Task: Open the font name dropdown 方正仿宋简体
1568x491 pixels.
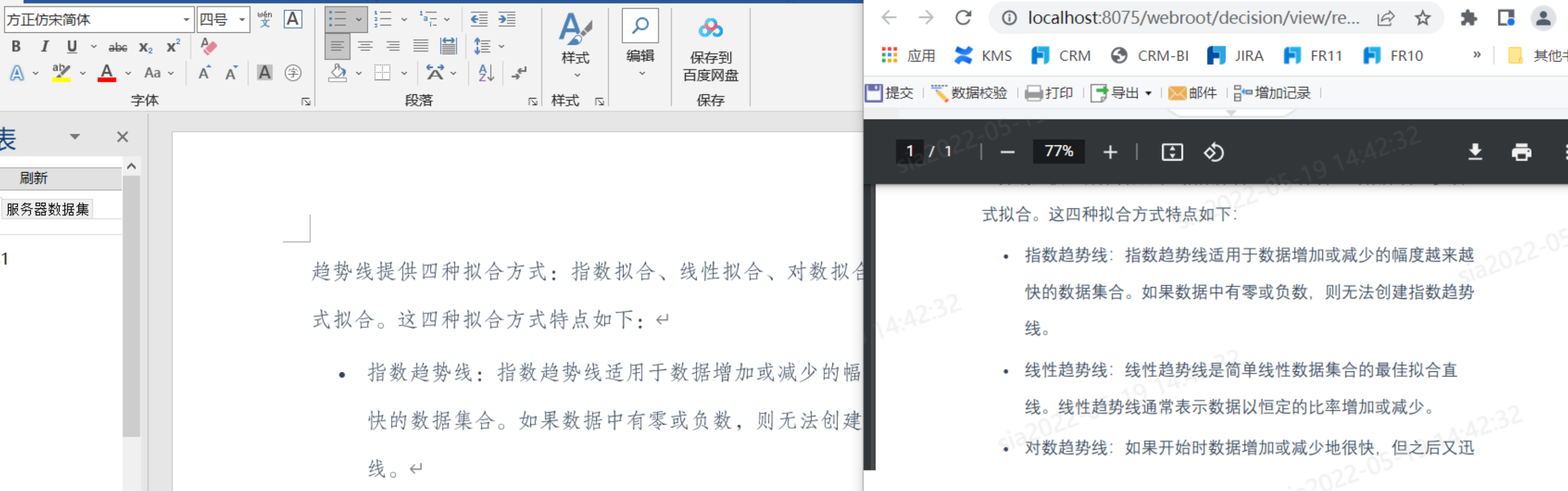Action: point(186,20)
